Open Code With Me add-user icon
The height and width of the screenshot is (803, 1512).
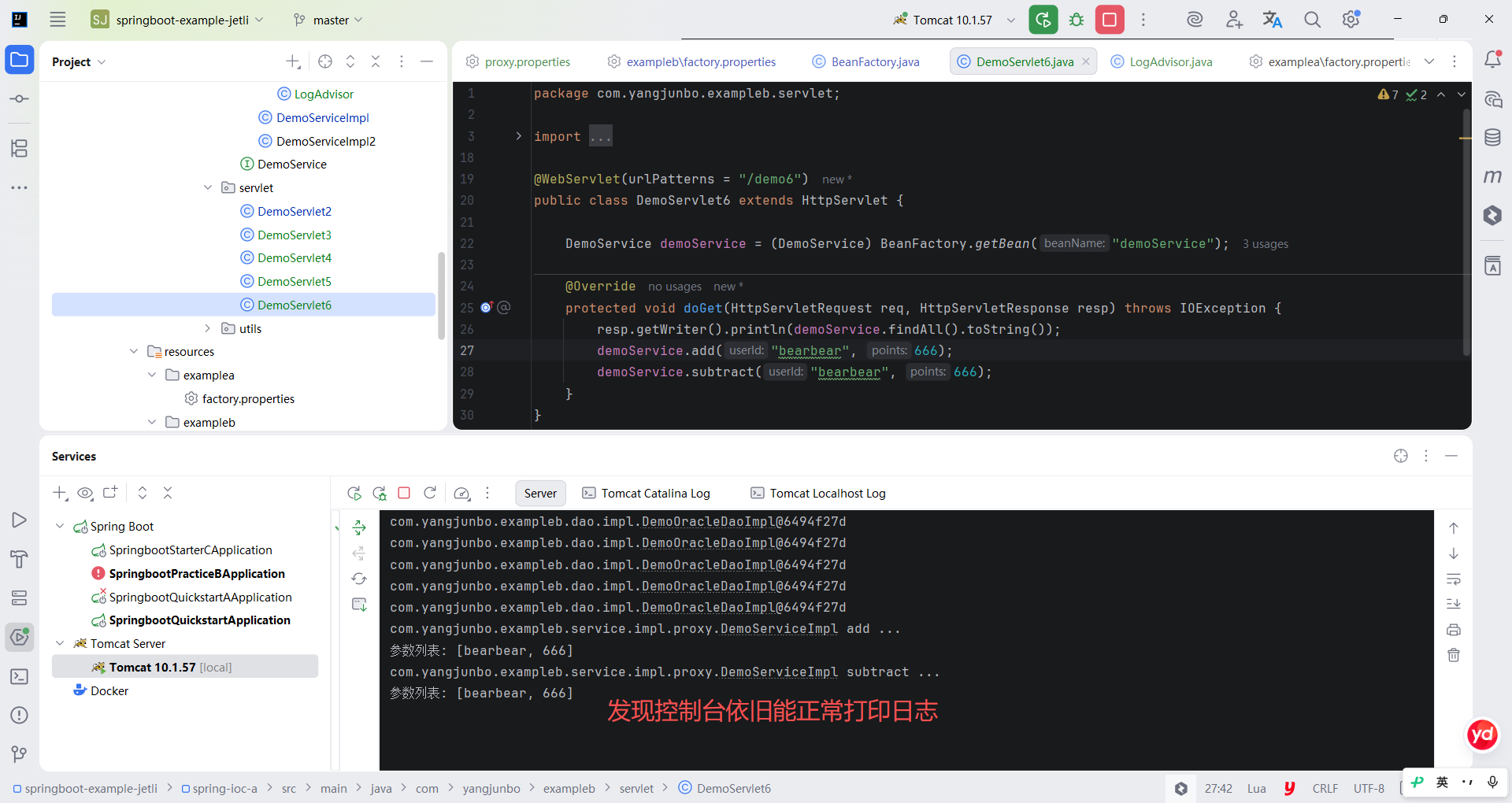tap(1234, 20)
